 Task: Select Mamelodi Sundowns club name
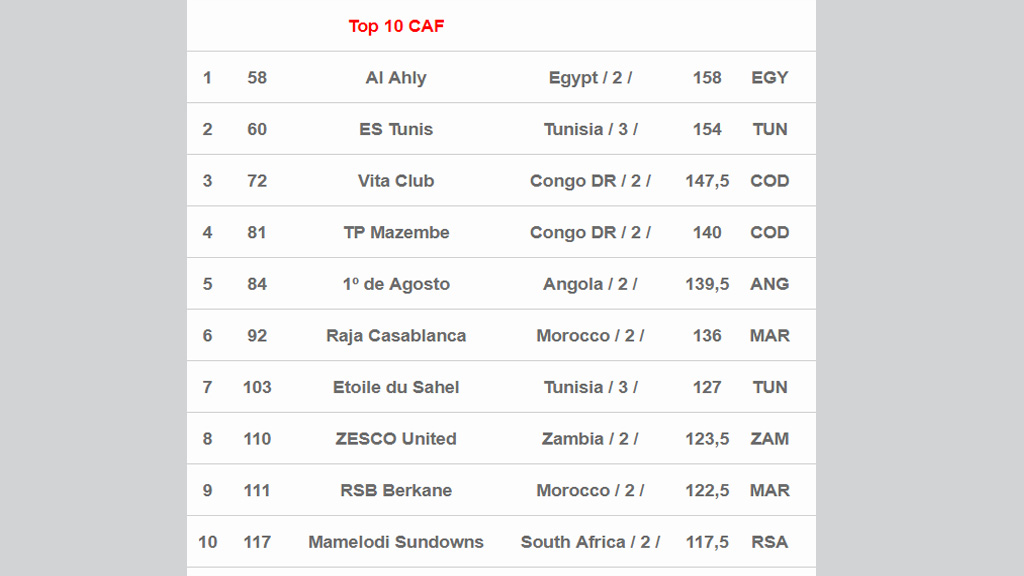pyautogui.click(x=396, y=542)
